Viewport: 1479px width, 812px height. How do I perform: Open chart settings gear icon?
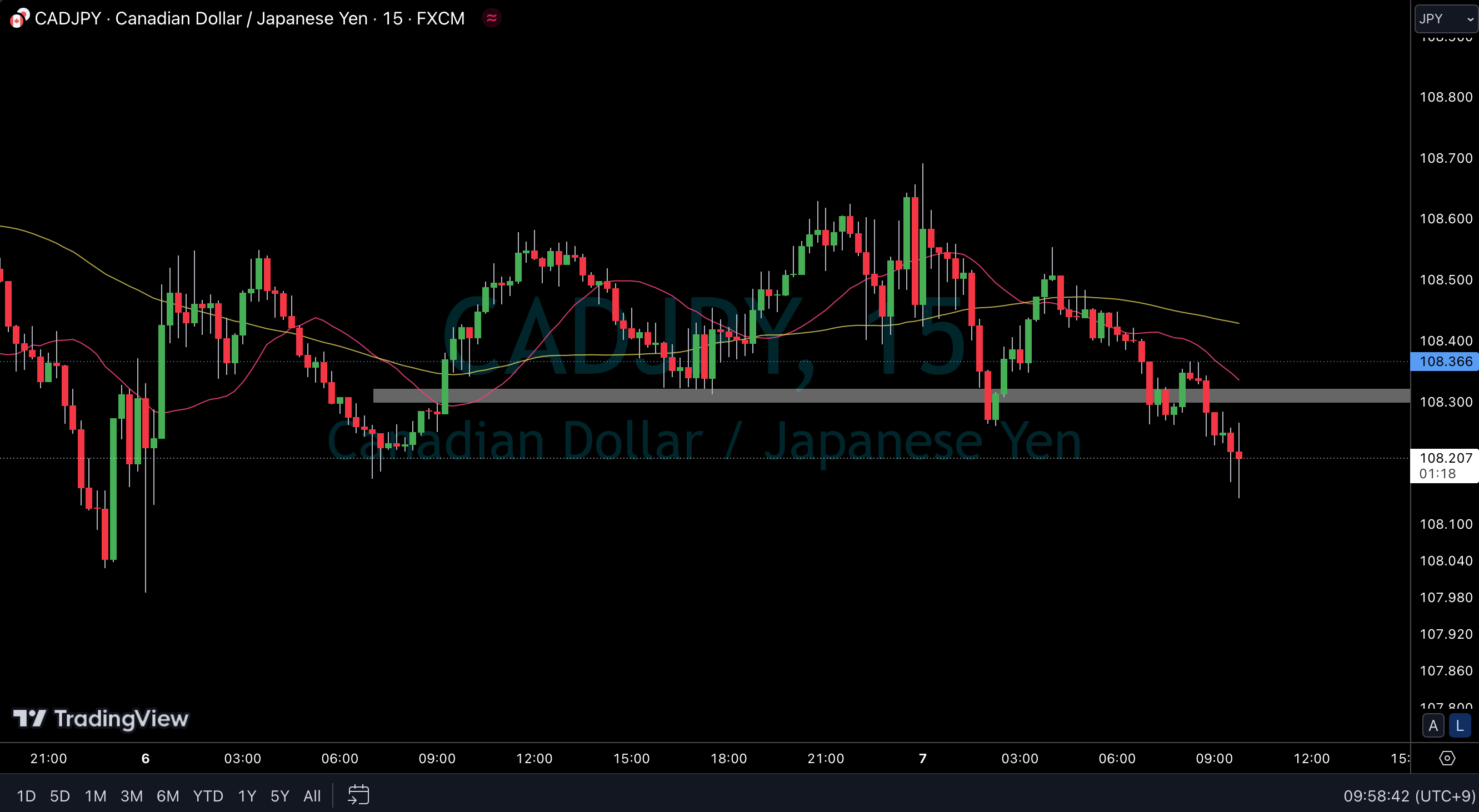(1447, 758)
